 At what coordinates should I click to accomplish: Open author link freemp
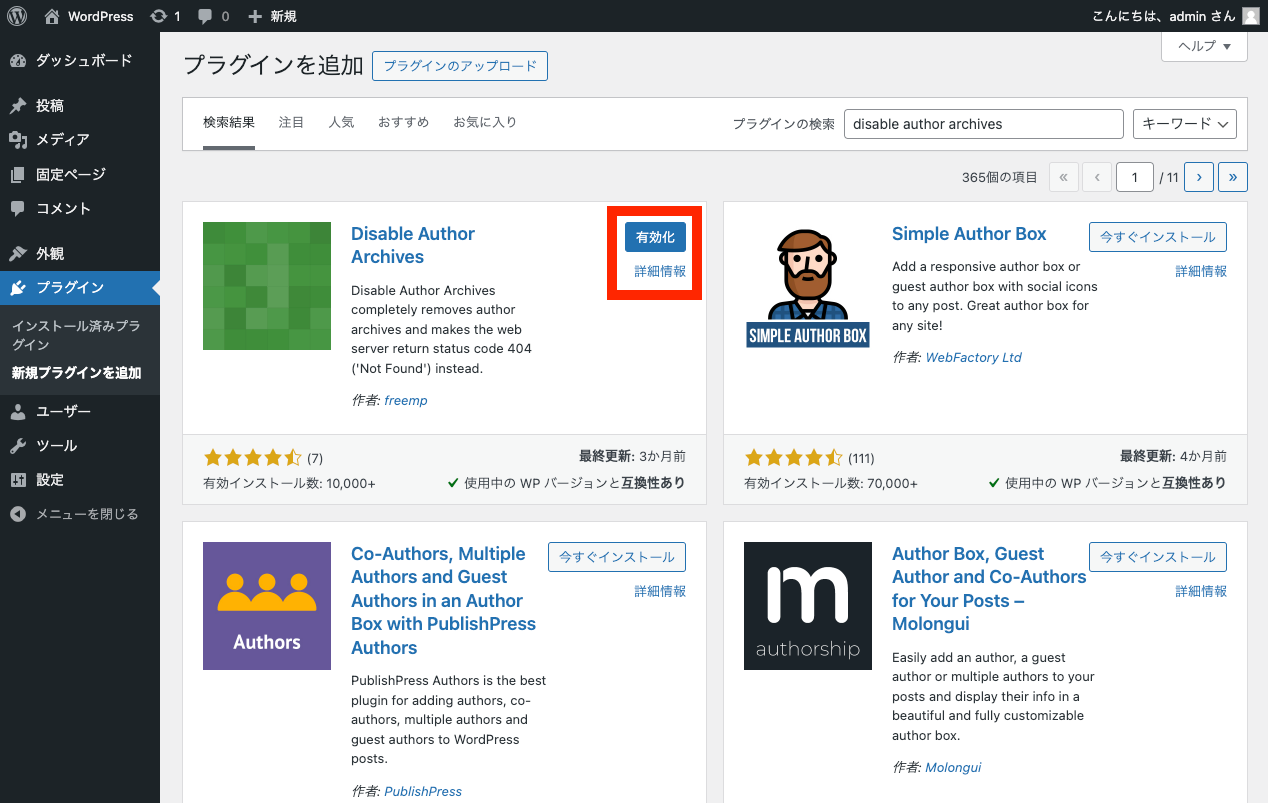406,400
